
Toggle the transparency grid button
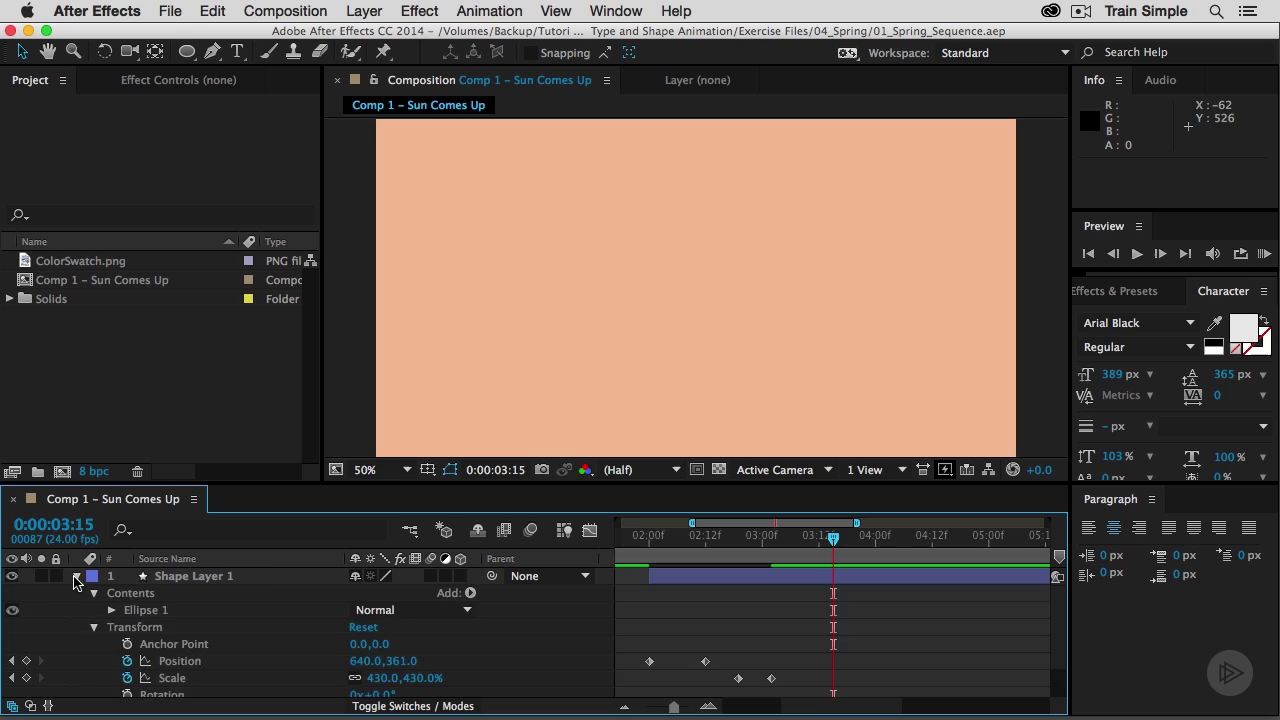click(719, 469)
